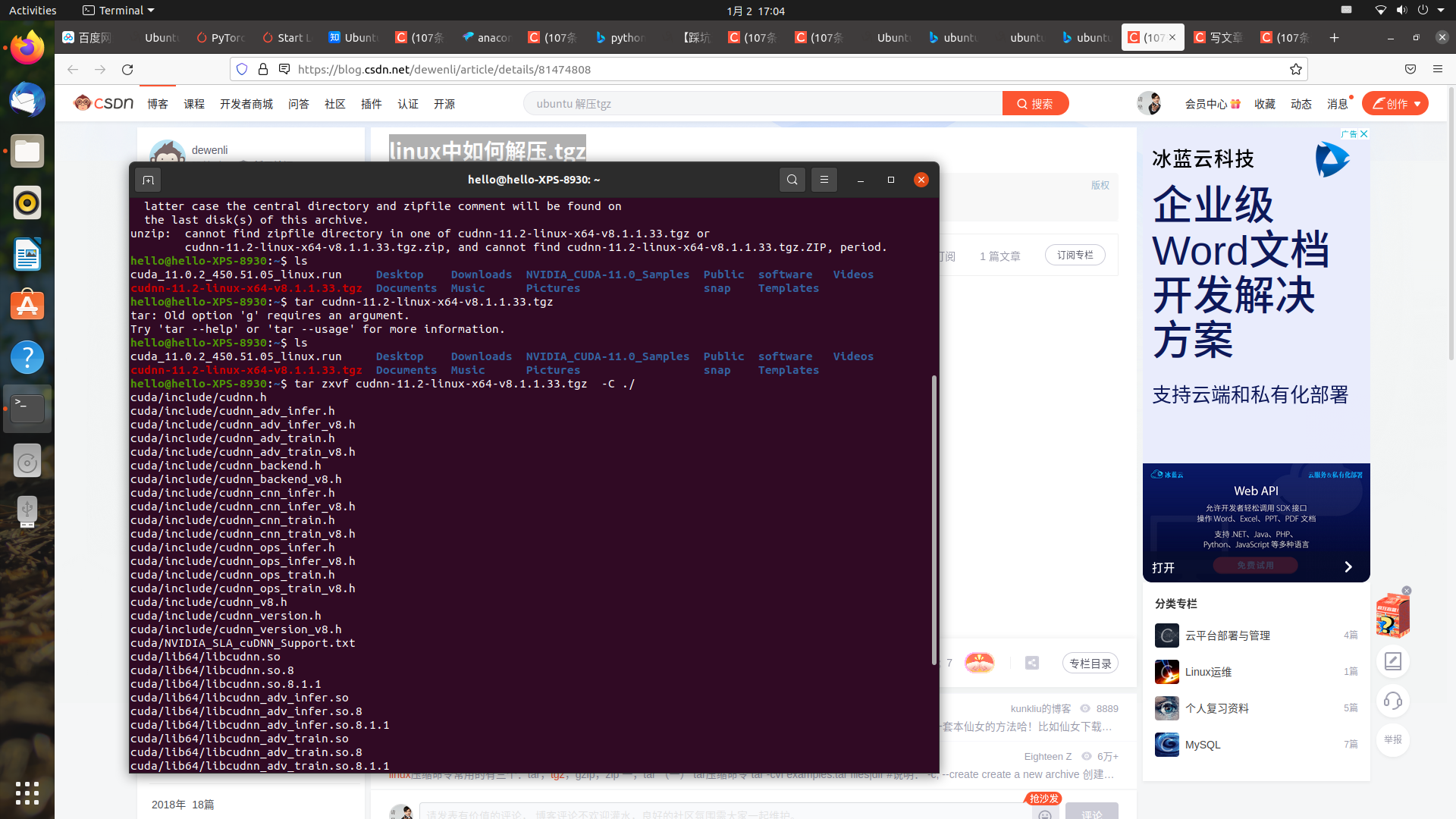The image size is (1456, 819).
Task: Open the 收藏 link
Action: pos(1265,104)
